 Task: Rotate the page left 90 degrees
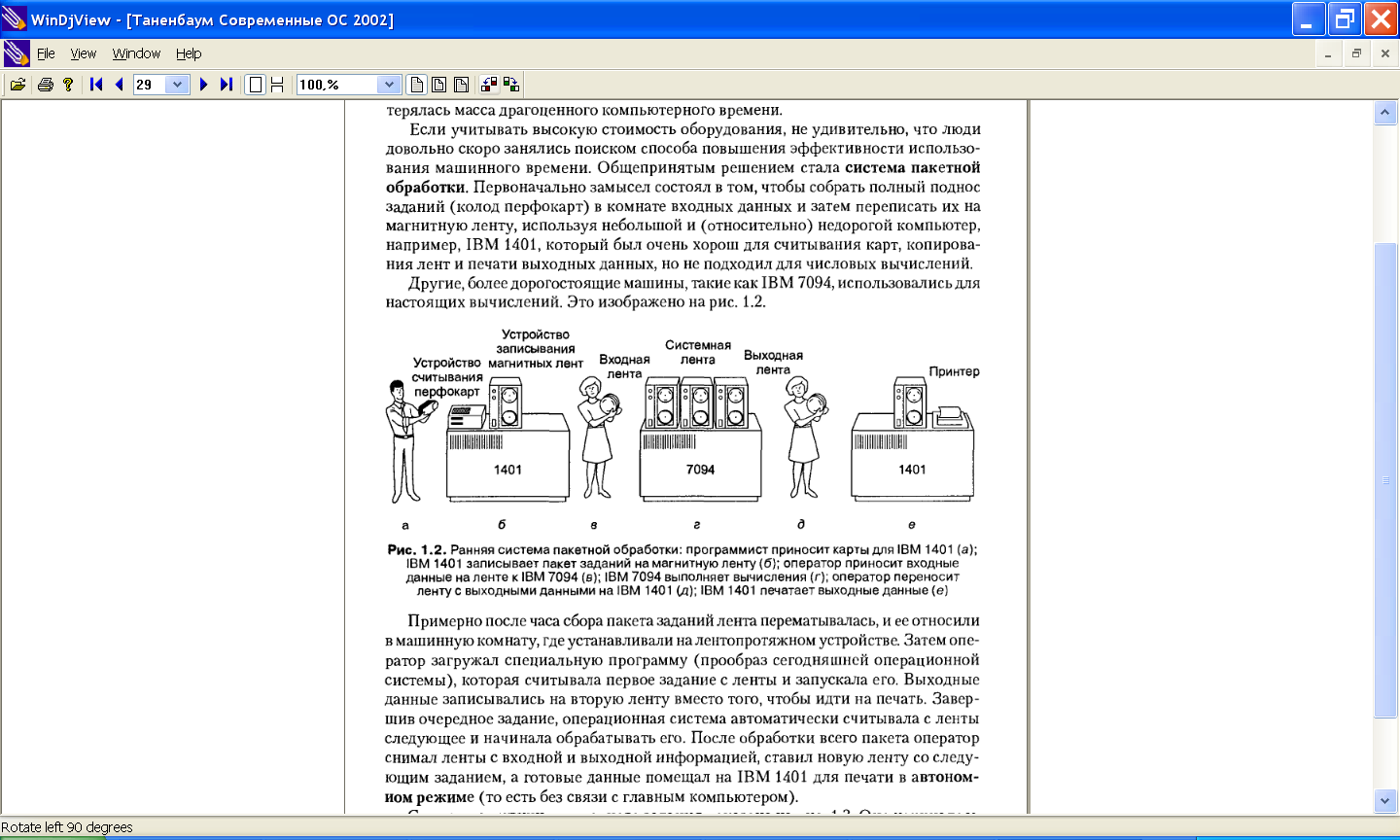489,85
